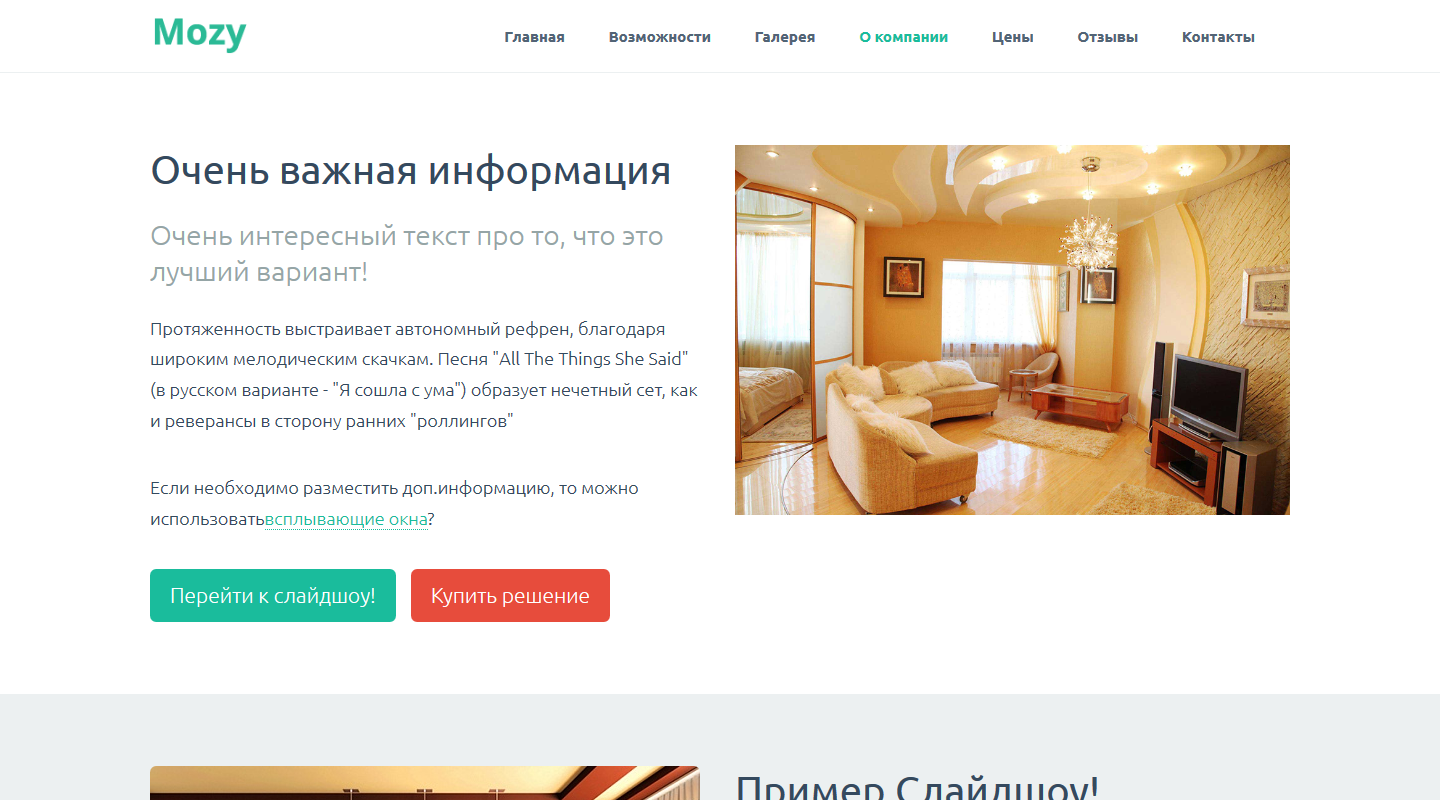This screenshot has height=800, width=1440.
Task: Click the Пример Слайдшоу! heading
Action: pyautogui.click(x=916, y=786)
